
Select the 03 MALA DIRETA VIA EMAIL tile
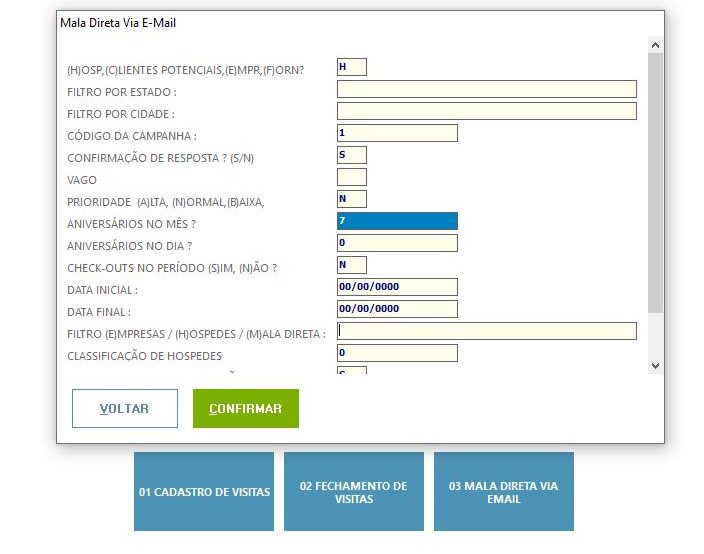(x=504, y=492)
